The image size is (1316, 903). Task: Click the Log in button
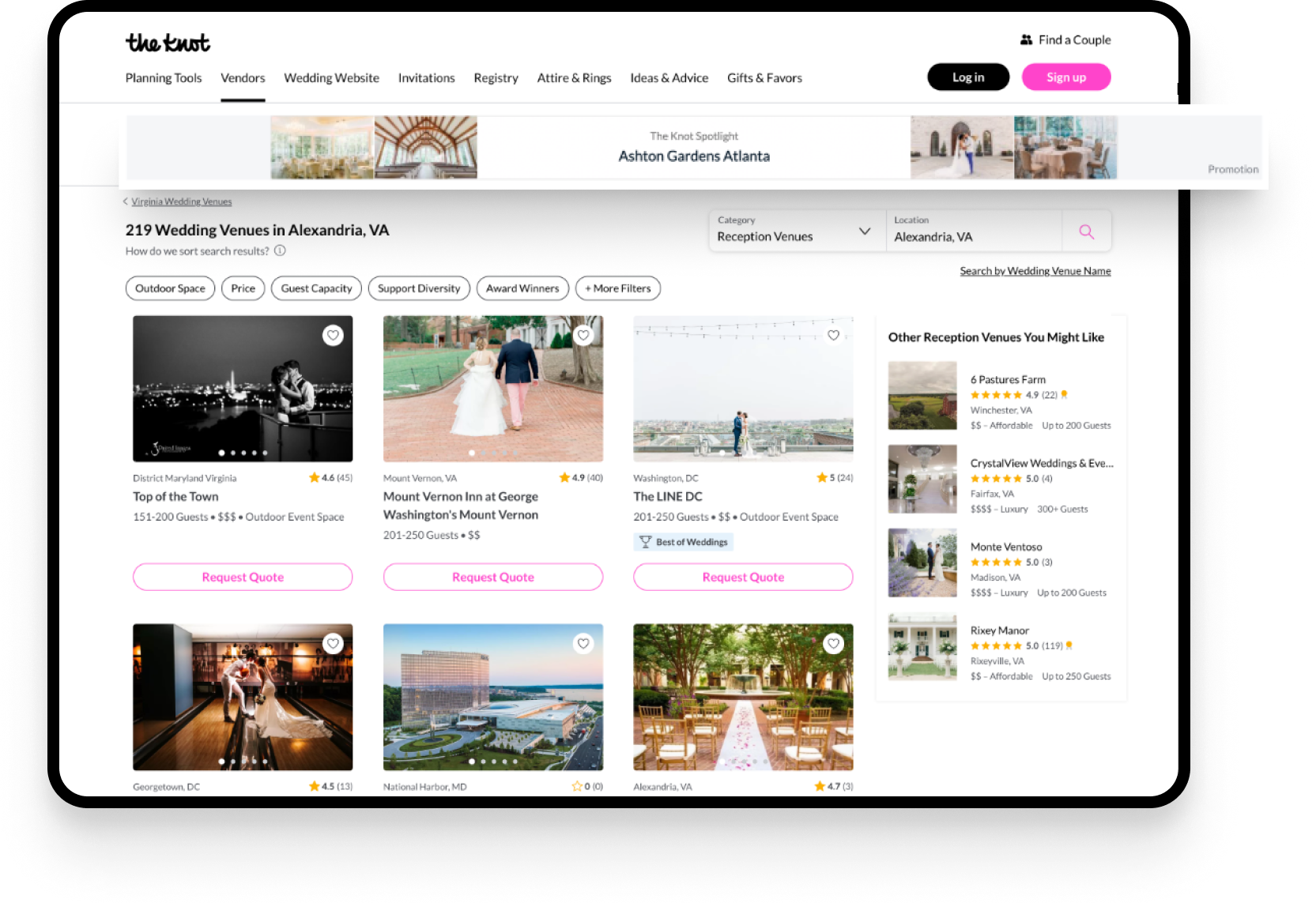[x=968, y=77]
